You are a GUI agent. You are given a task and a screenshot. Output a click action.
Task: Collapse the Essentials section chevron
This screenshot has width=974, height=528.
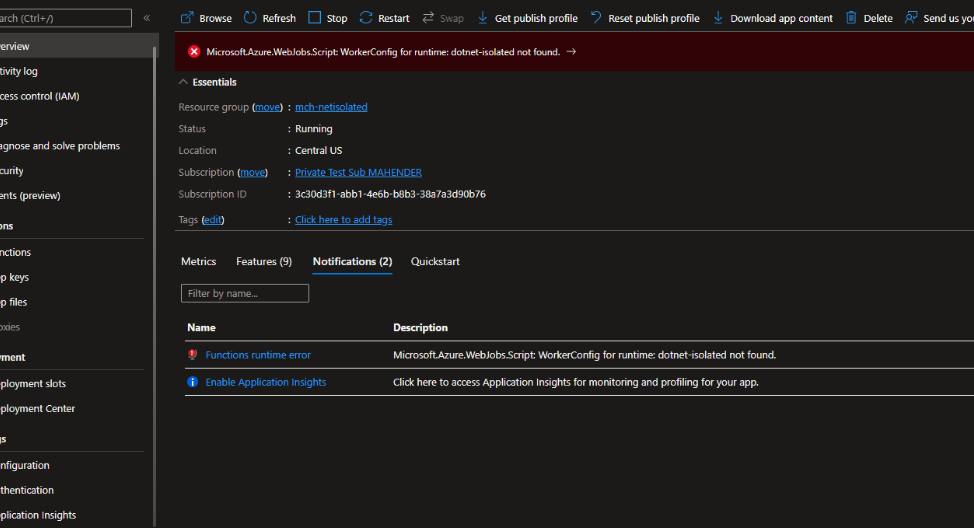click(183, 82)
